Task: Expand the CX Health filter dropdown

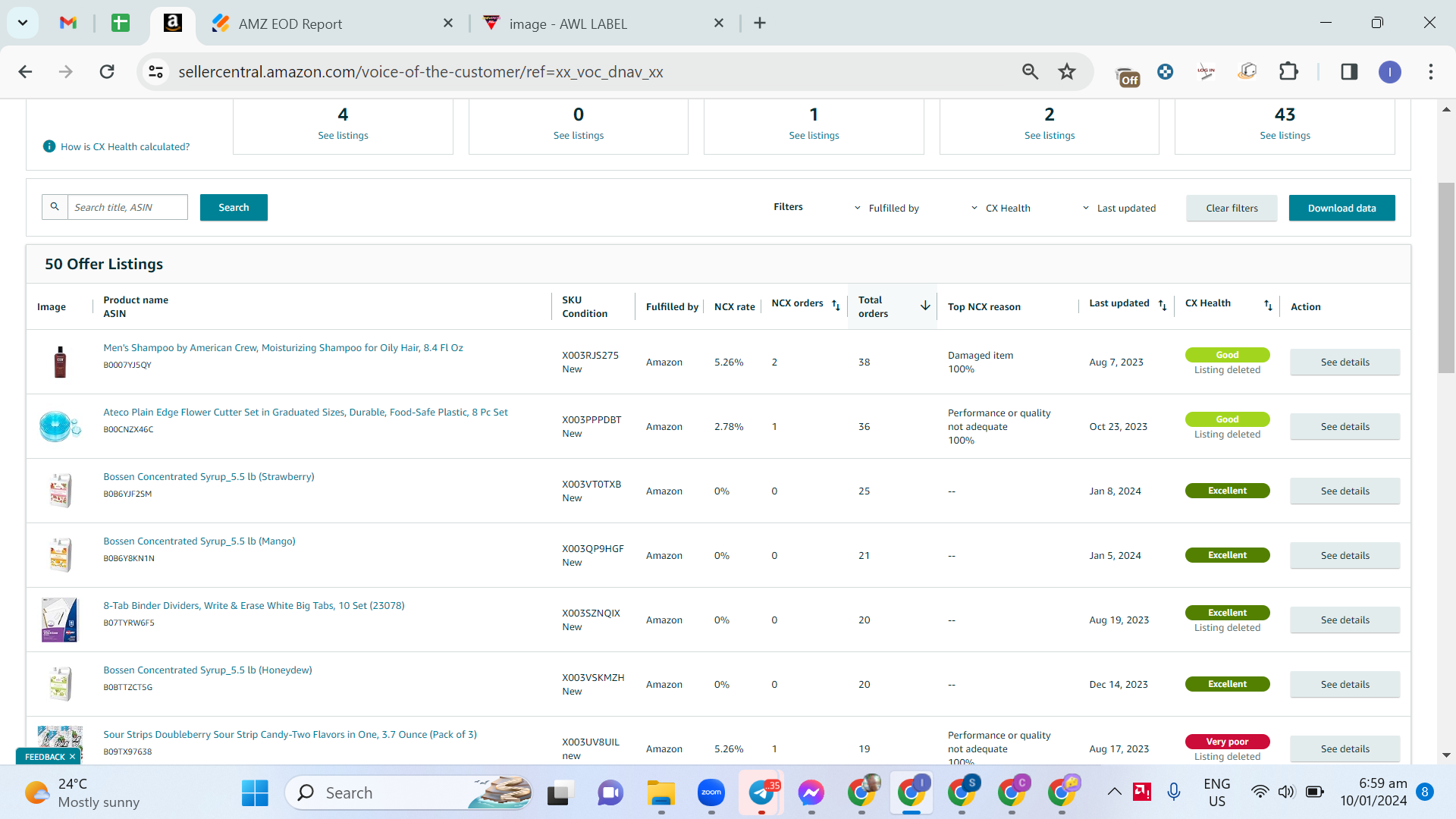Action: [x=1000, y=208]
